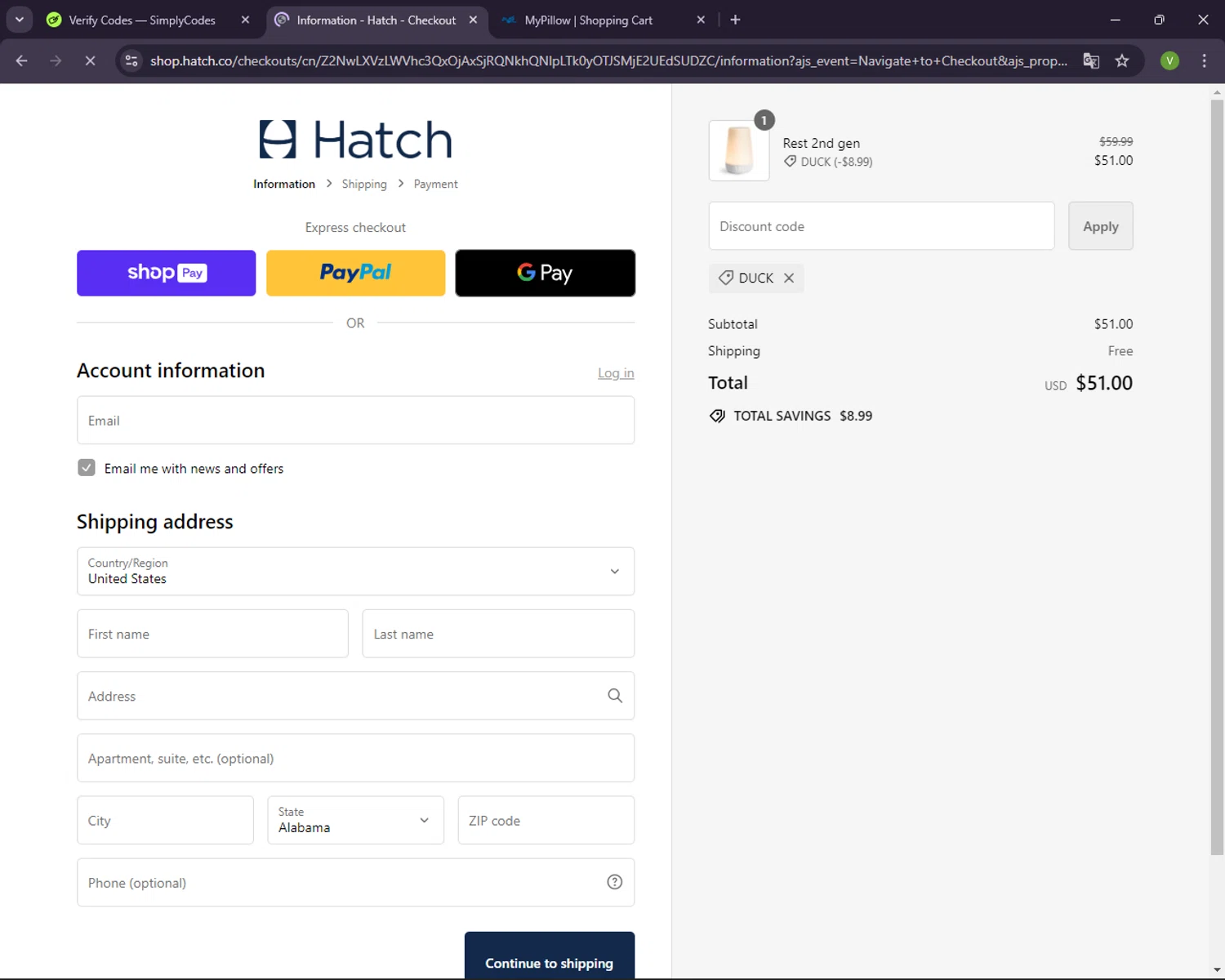Open Chrome three-dot menu
The width and height of the screenshot is (1225, 980).
(x=1204, y=60)
